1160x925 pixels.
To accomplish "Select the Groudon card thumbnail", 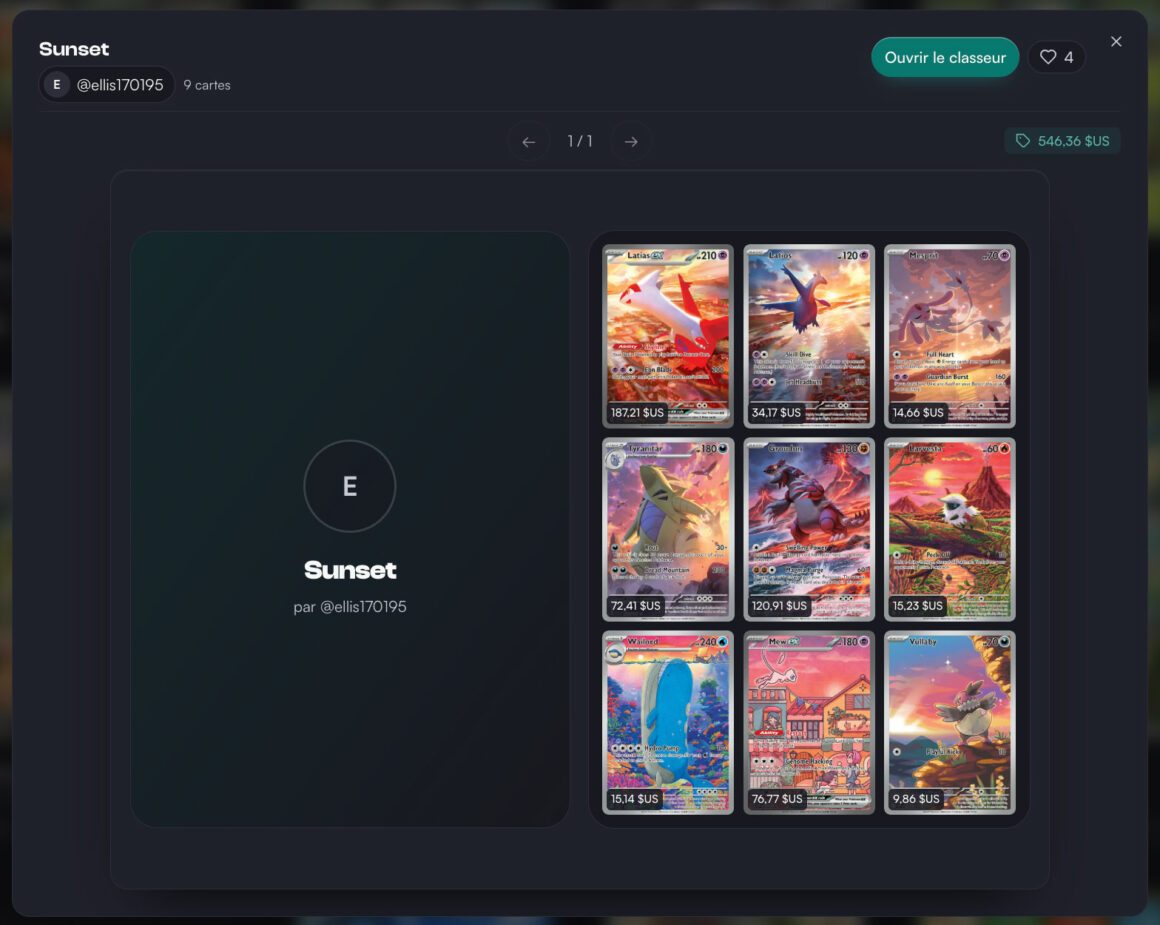I will (809, 529).
